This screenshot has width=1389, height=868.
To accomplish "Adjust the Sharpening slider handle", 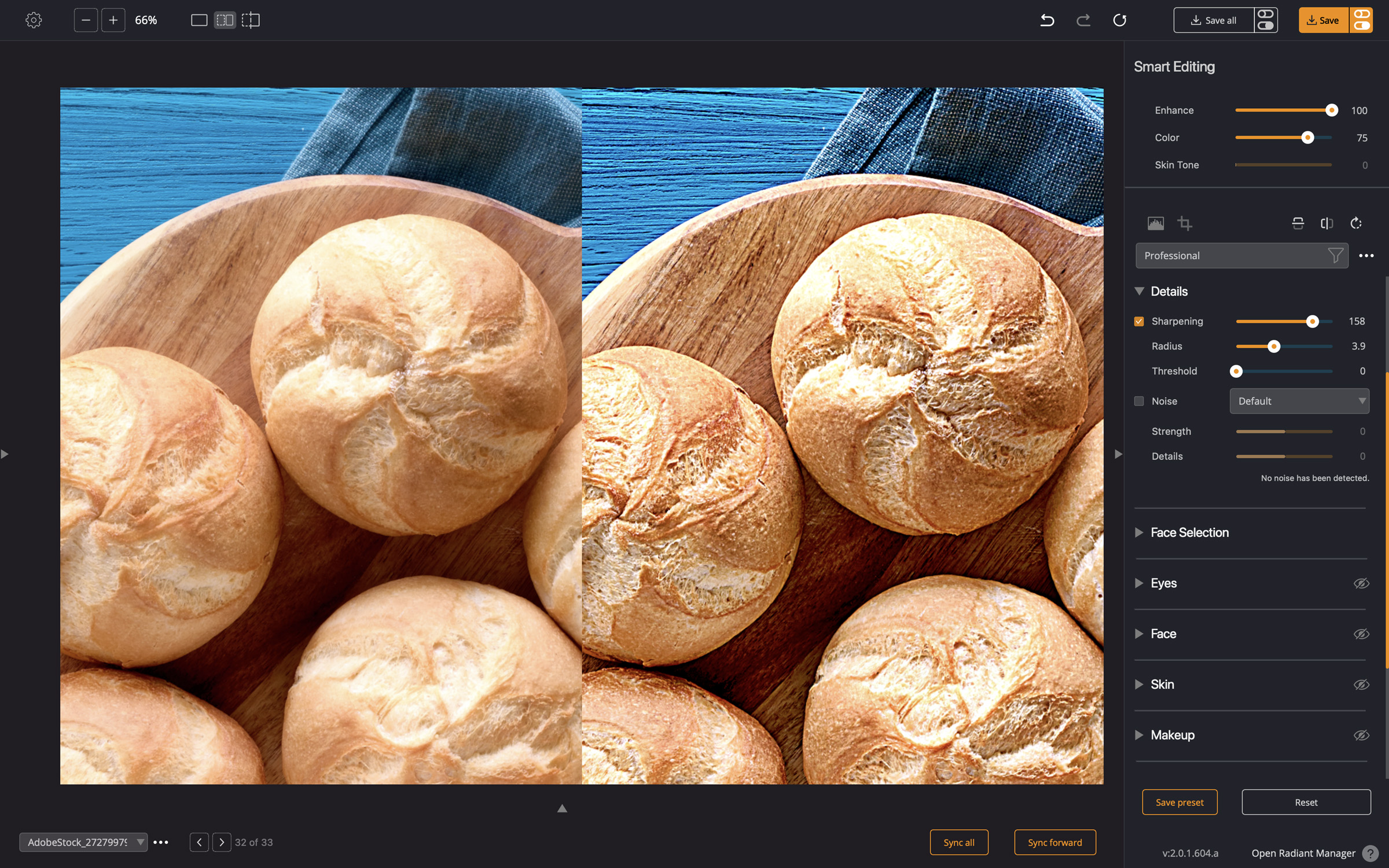I will [1312, 321].
